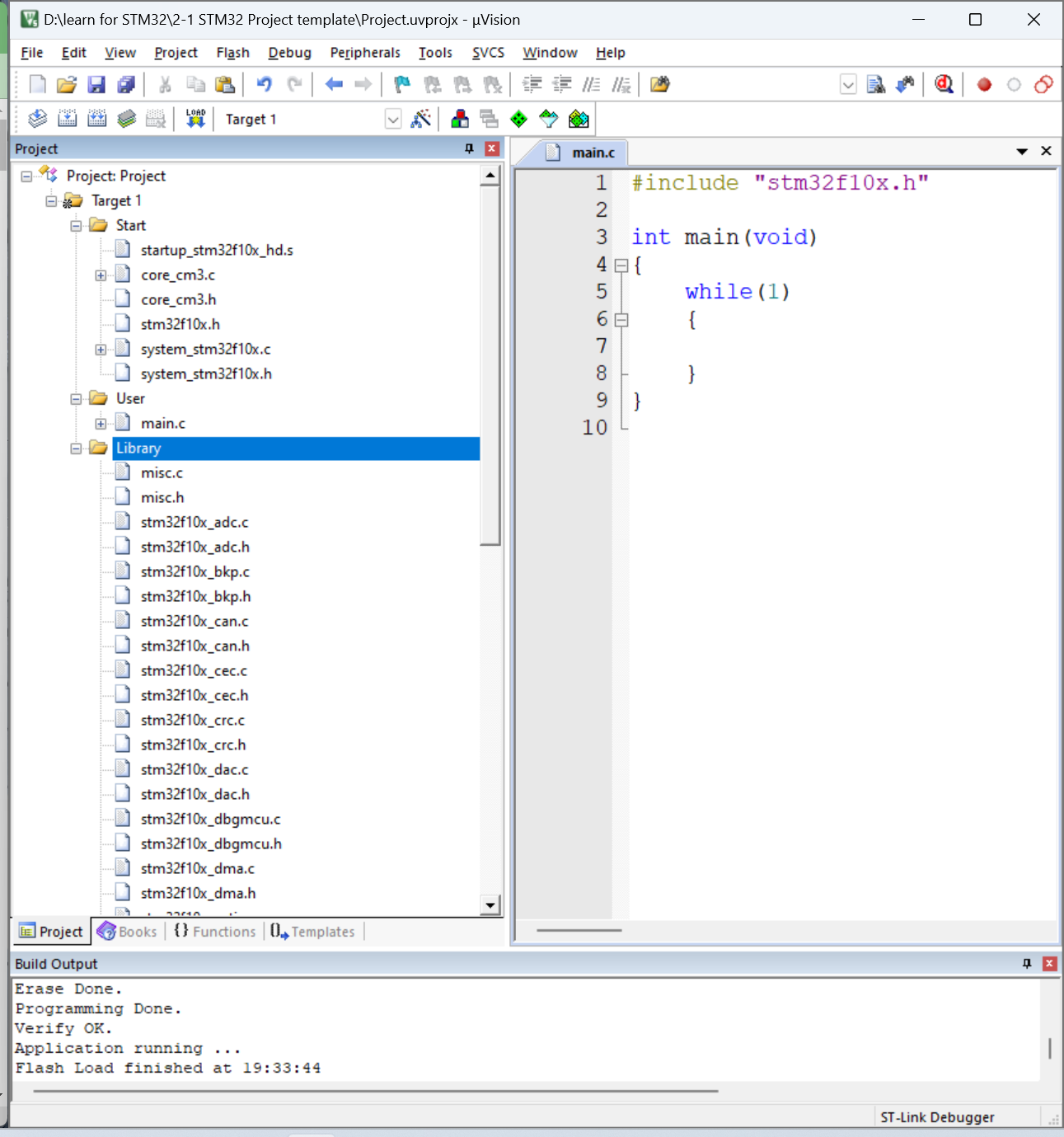This screenshot has height=1137, width=1064.
Task: Insert a breakpoint with the red dot icon
Action: 984,84
